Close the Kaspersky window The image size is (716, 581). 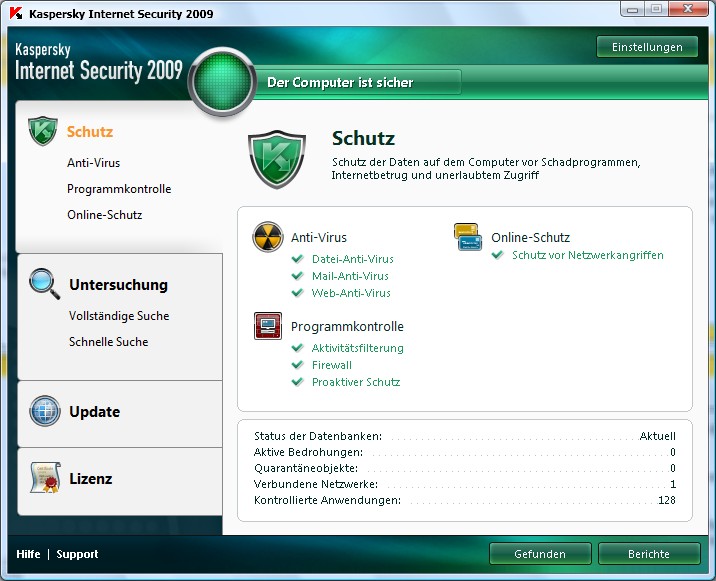tap(688, 9)
